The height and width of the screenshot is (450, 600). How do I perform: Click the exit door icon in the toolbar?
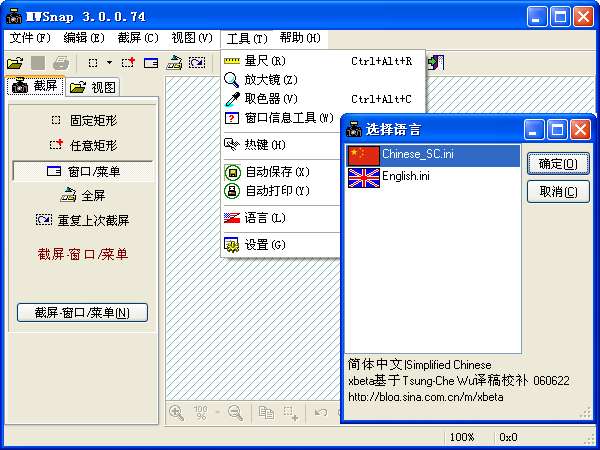[x=435, y=62]
